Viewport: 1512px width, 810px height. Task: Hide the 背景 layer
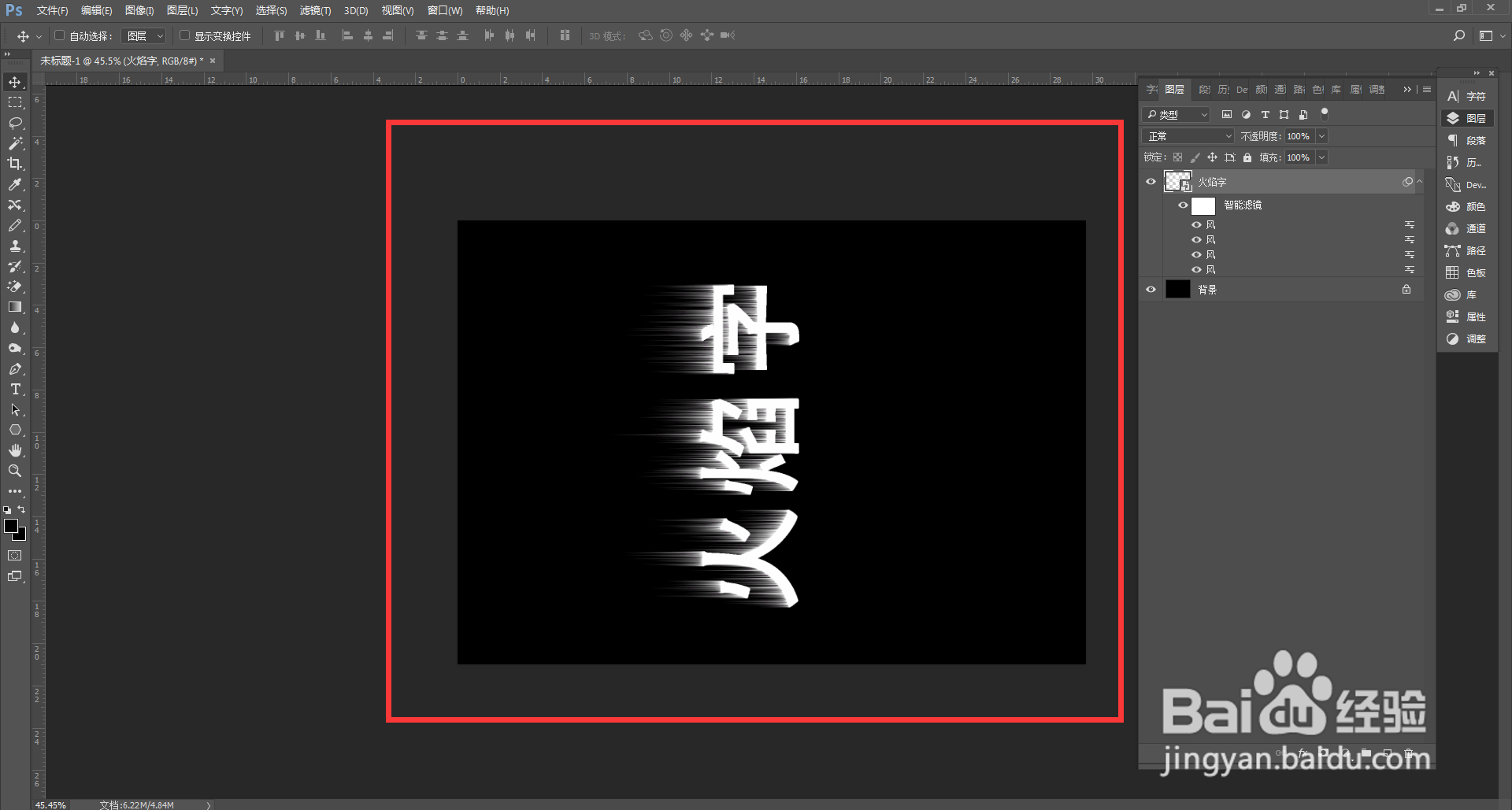coord(1151,289)
